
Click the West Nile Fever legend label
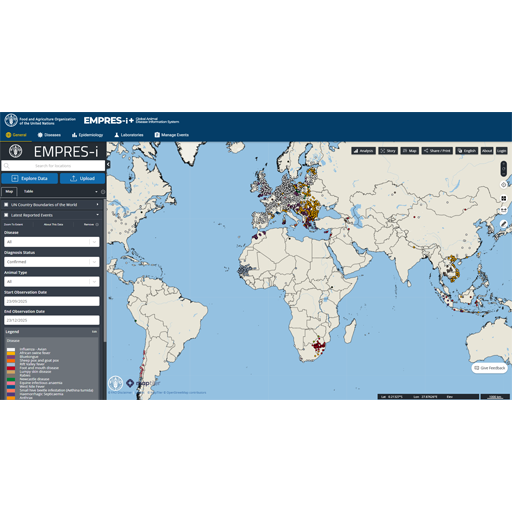pyautogui.click(x=32, y=387)
